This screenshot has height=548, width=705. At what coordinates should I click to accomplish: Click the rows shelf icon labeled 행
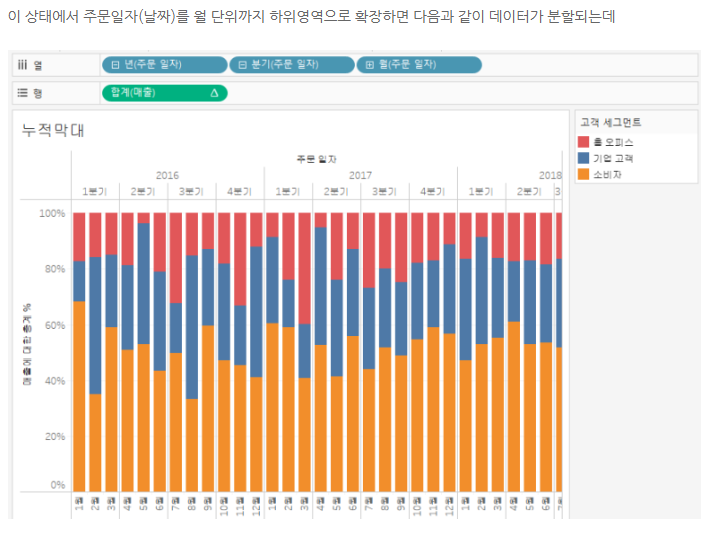[x=22, y=93]
